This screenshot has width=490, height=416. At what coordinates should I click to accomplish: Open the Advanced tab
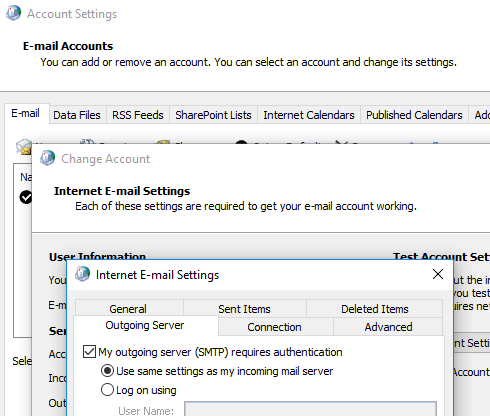pos(388,327)
